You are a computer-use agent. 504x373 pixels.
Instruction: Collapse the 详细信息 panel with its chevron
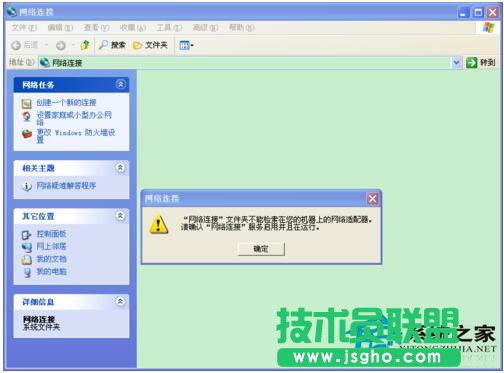point(120,301)
